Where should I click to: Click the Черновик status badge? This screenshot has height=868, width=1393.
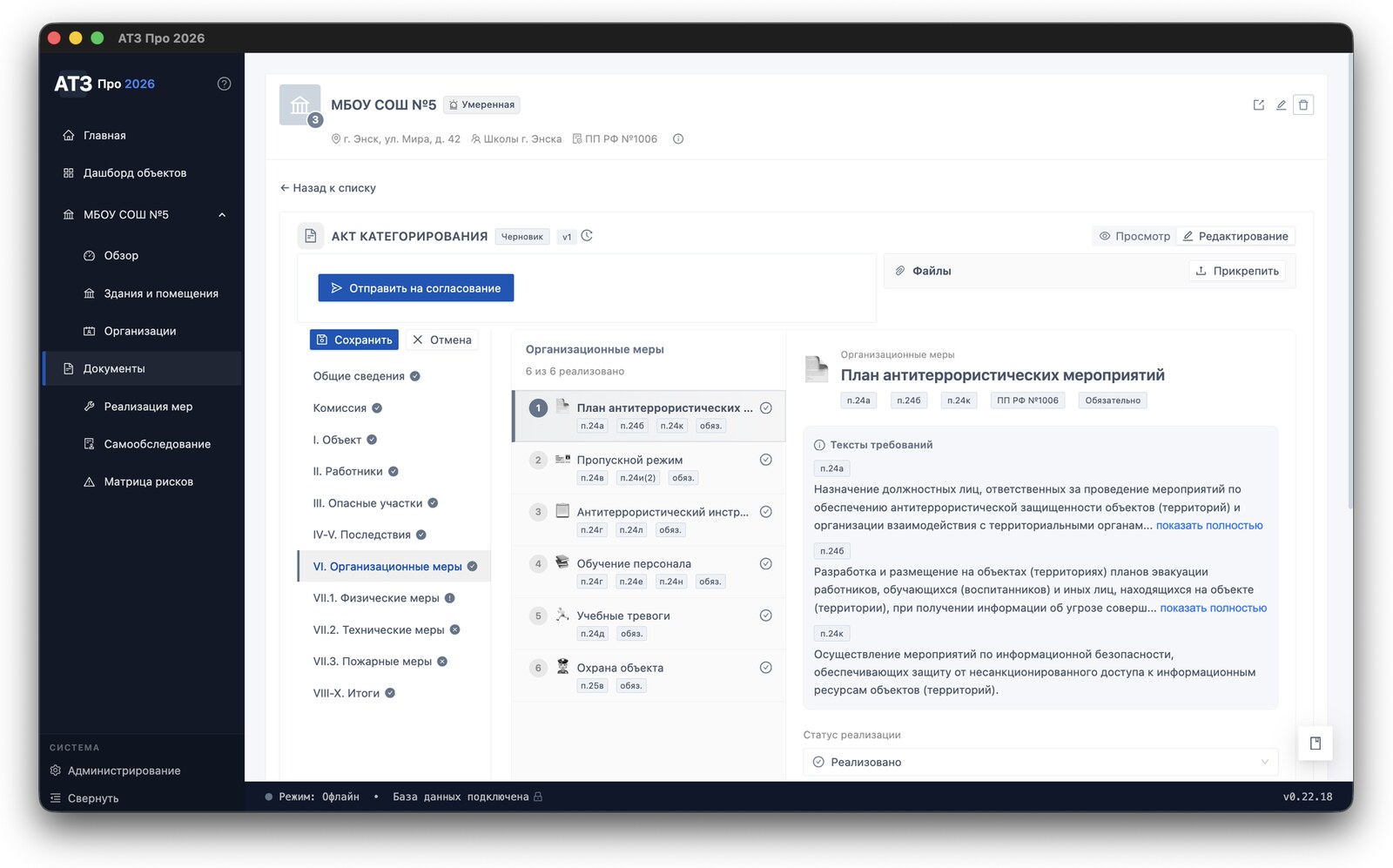pyautogui.click(x=522, y=237)
